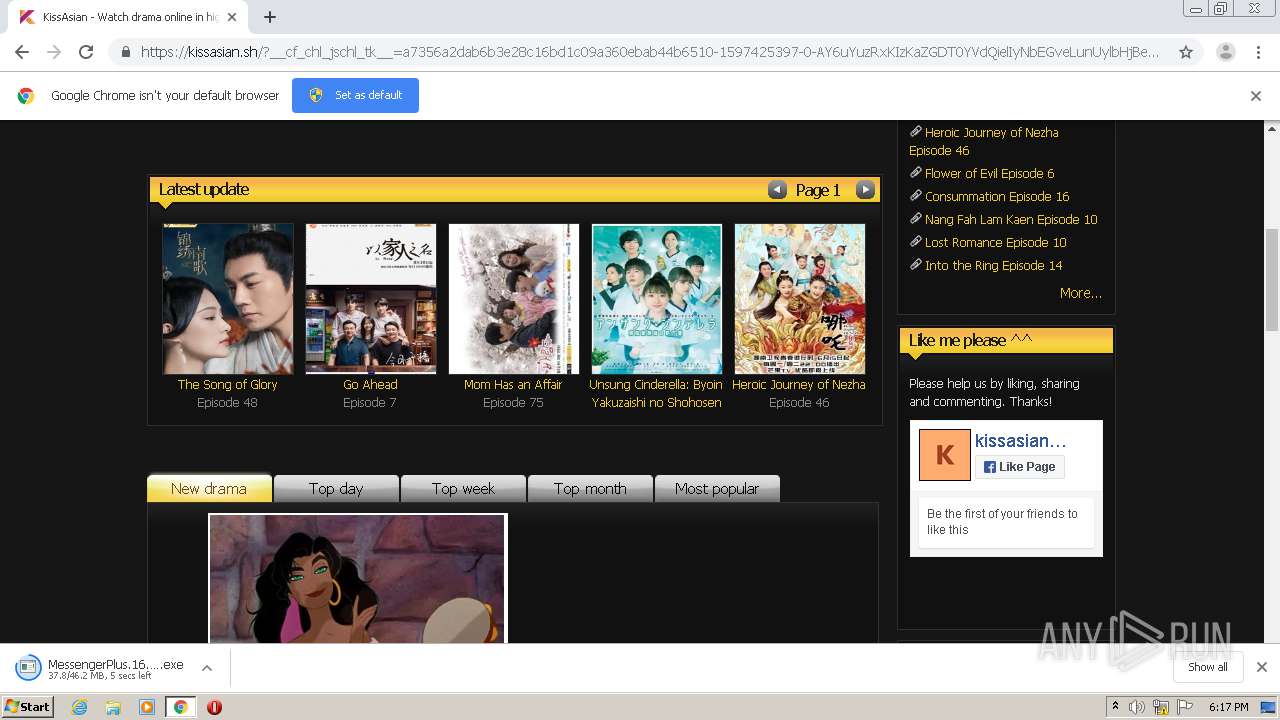This screenshot has height=720, width=1280.
Task: Open Chrome three-dot menu
Action: [1259, 52]
